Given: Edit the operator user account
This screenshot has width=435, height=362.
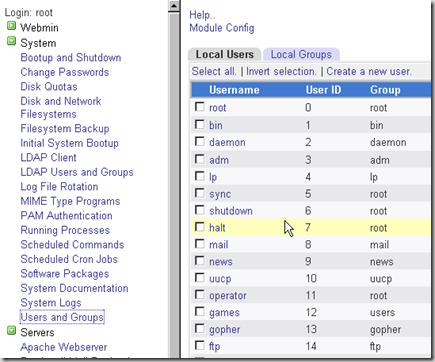Looking at the screenshot, I should click(x=228, y=296).
